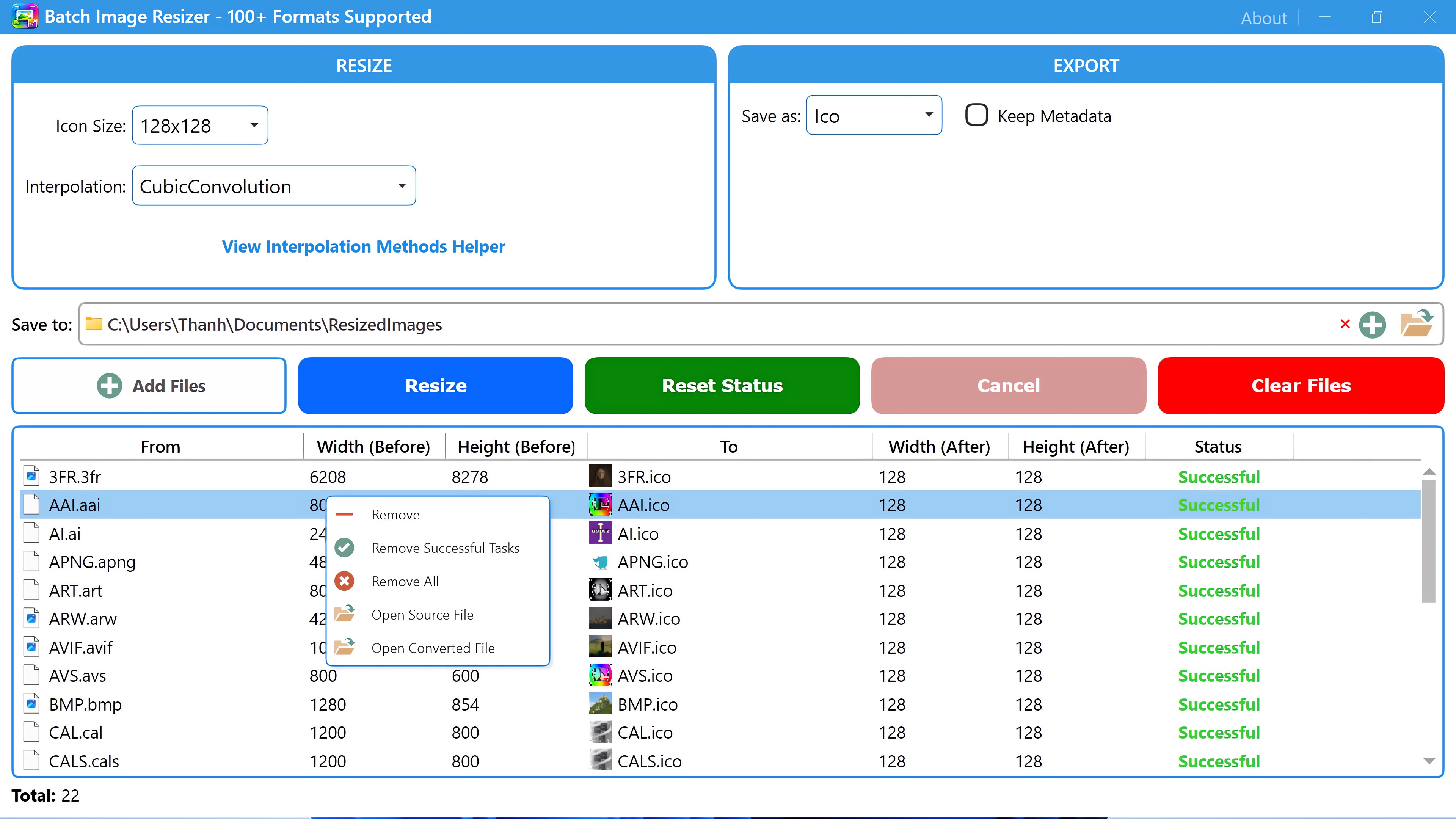Click the APNG.ico thumbnail icon
The height and width of the screenshot is (819, 1456).
click(600, 562)
